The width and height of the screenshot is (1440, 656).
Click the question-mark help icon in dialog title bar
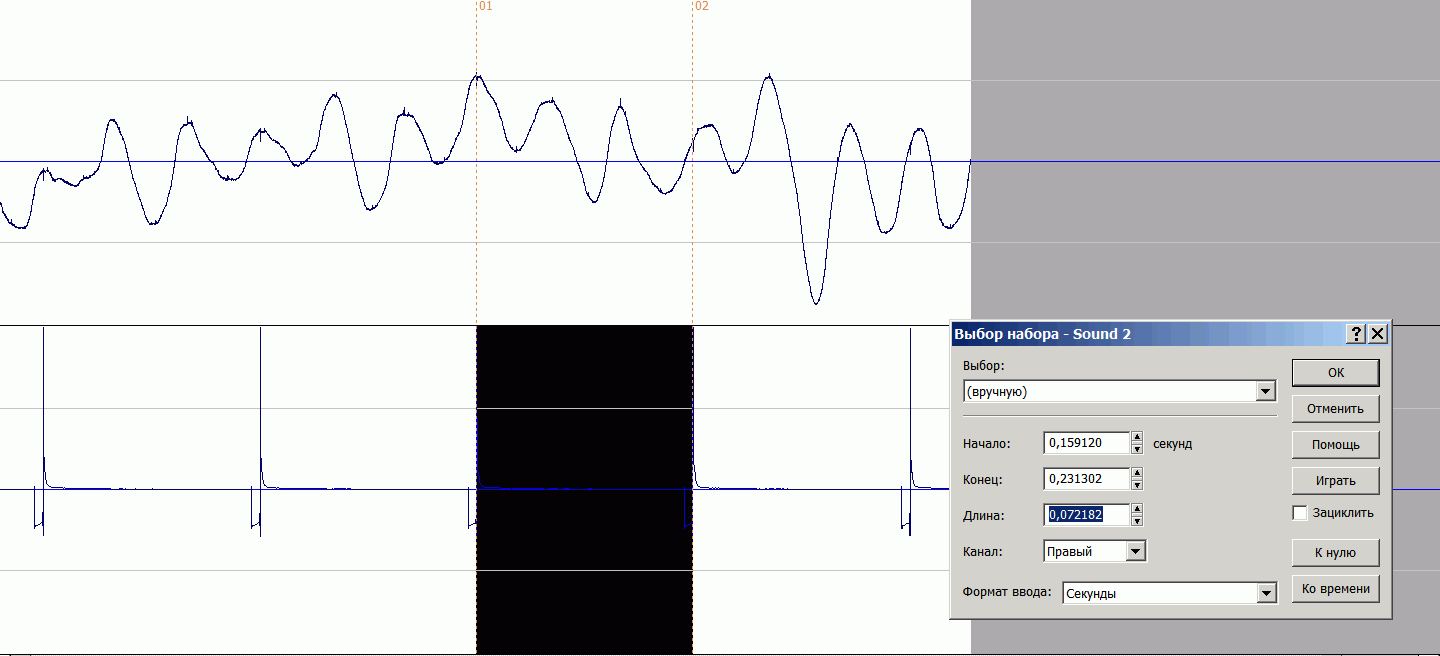[x=1357, y=334]
